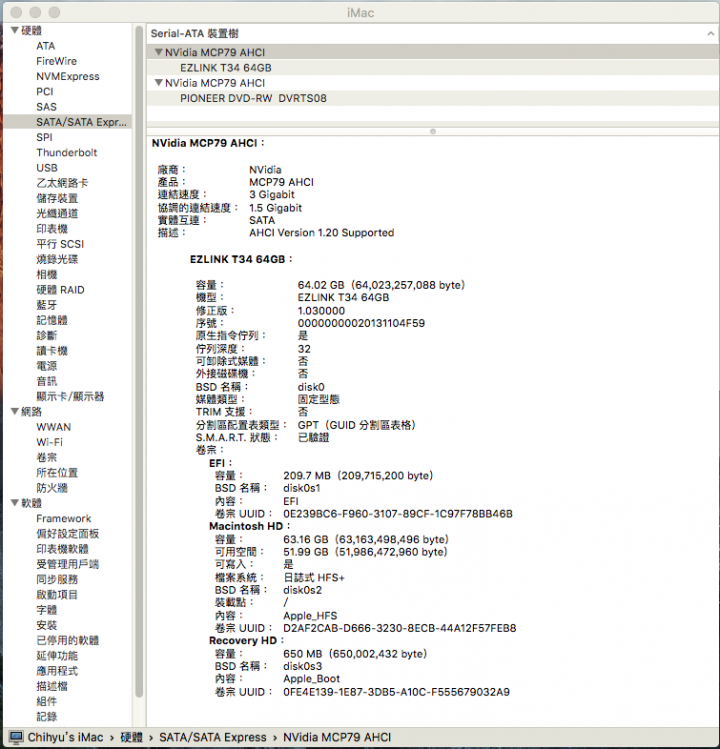Select 同步服務 sync services item

[57, 579]
